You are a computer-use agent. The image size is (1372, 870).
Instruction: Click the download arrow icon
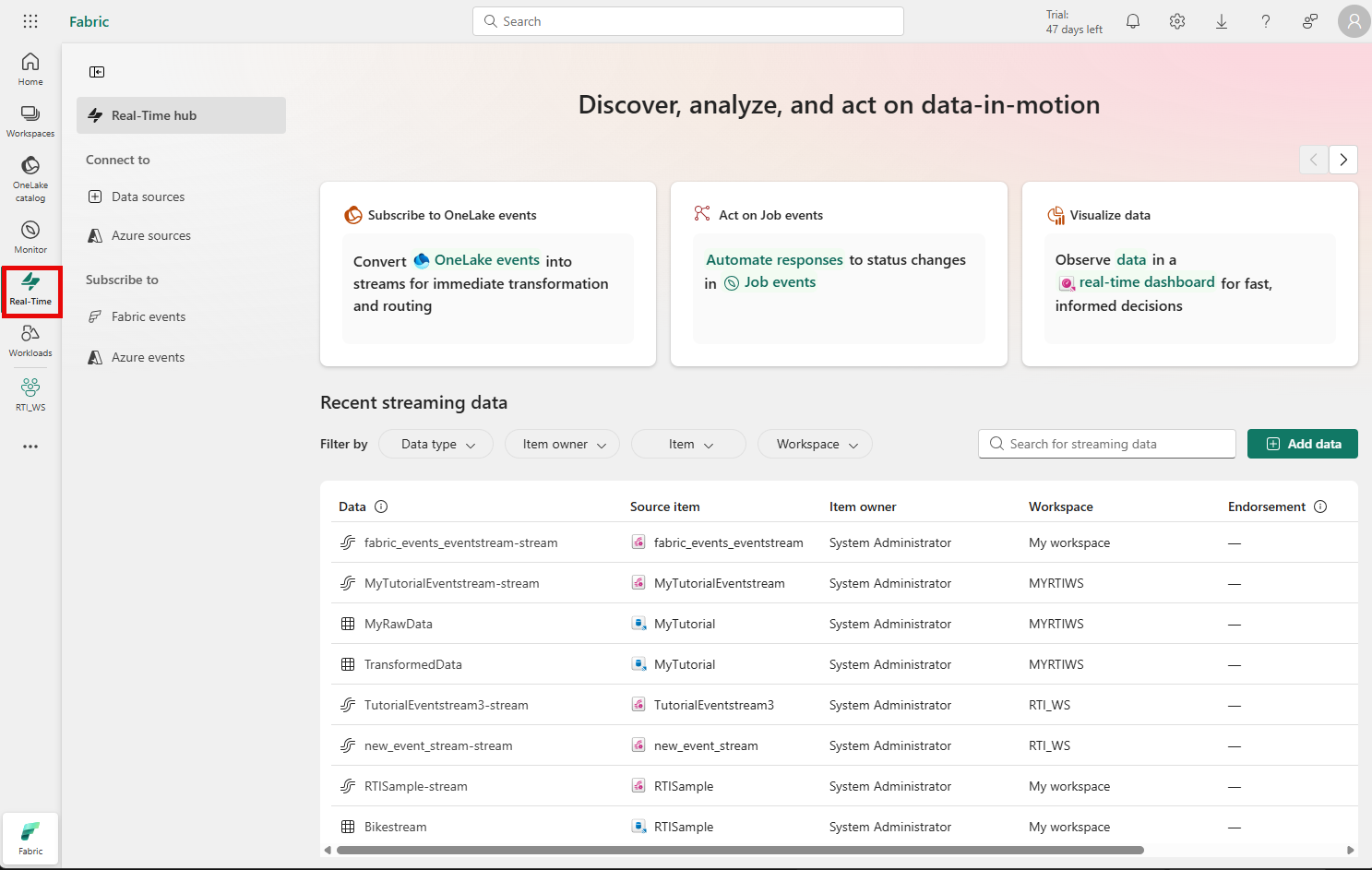[1222, 21]
